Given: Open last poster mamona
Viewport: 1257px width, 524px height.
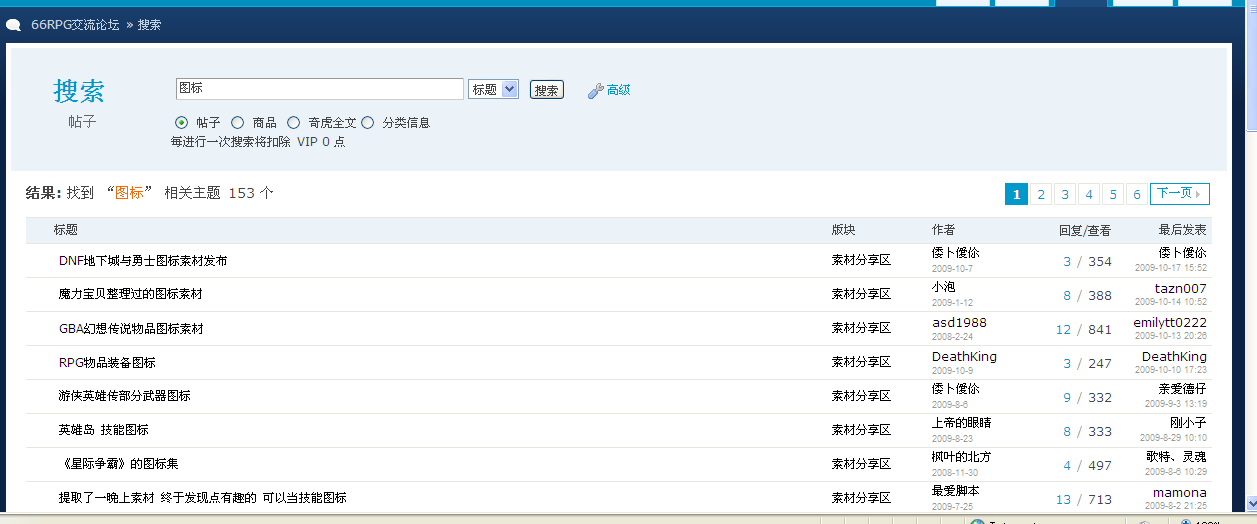Looking at the screenshot, I should [x=1180, y=492].
